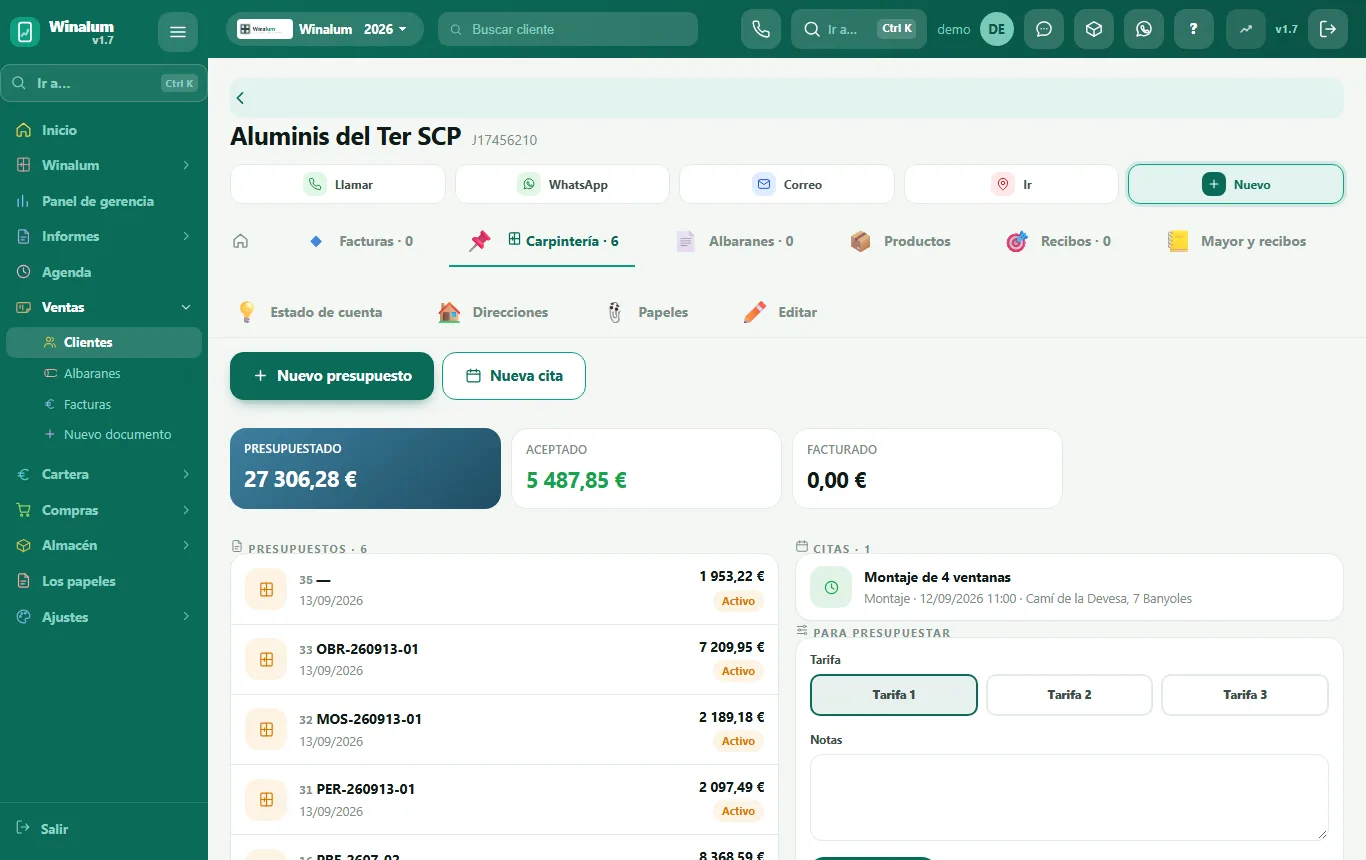The width and height of the screenshot is (1366, 860).
Task: Click the phone icon in the top bar
Action: coord(760,29)
